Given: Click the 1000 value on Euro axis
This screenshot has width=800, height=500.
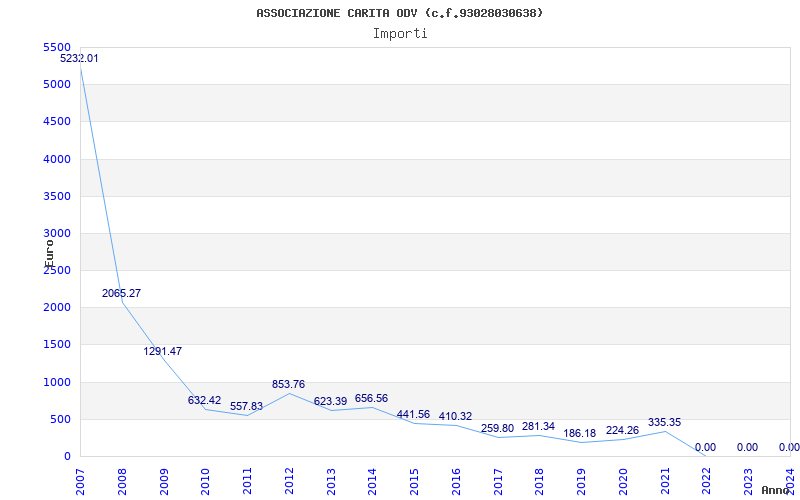Looking at the screenshot, I should click(x=57, y=382).
